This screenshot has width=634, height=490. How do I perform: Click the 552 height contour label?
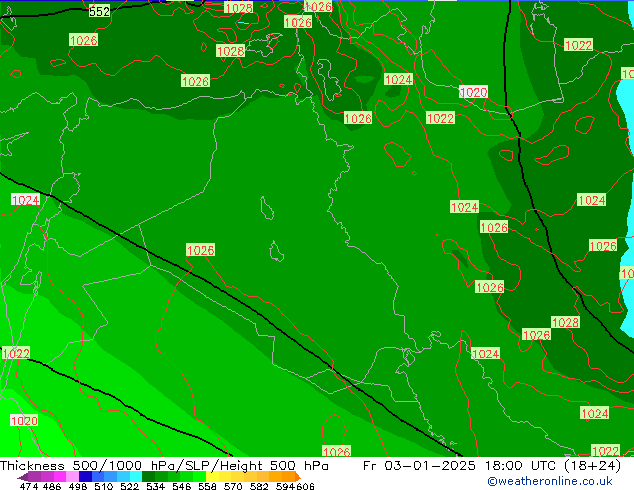[99, 11]
